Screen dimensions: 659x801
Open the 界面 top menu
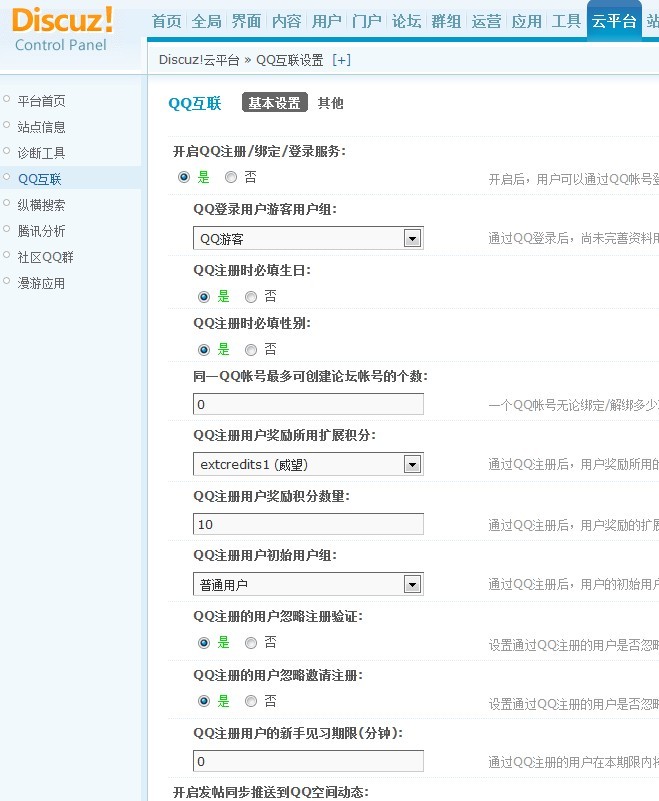246,21
